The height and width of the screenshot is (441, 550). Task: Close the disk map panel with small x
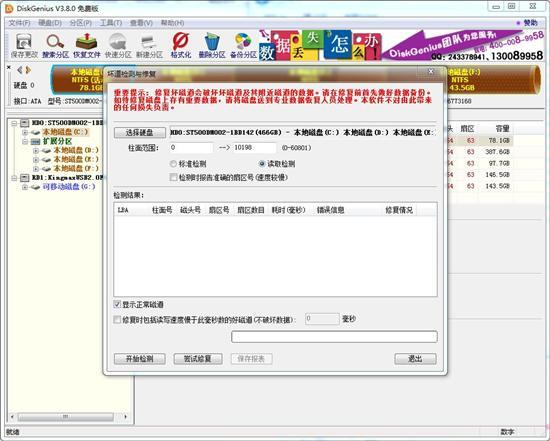(x=9, y=67)
